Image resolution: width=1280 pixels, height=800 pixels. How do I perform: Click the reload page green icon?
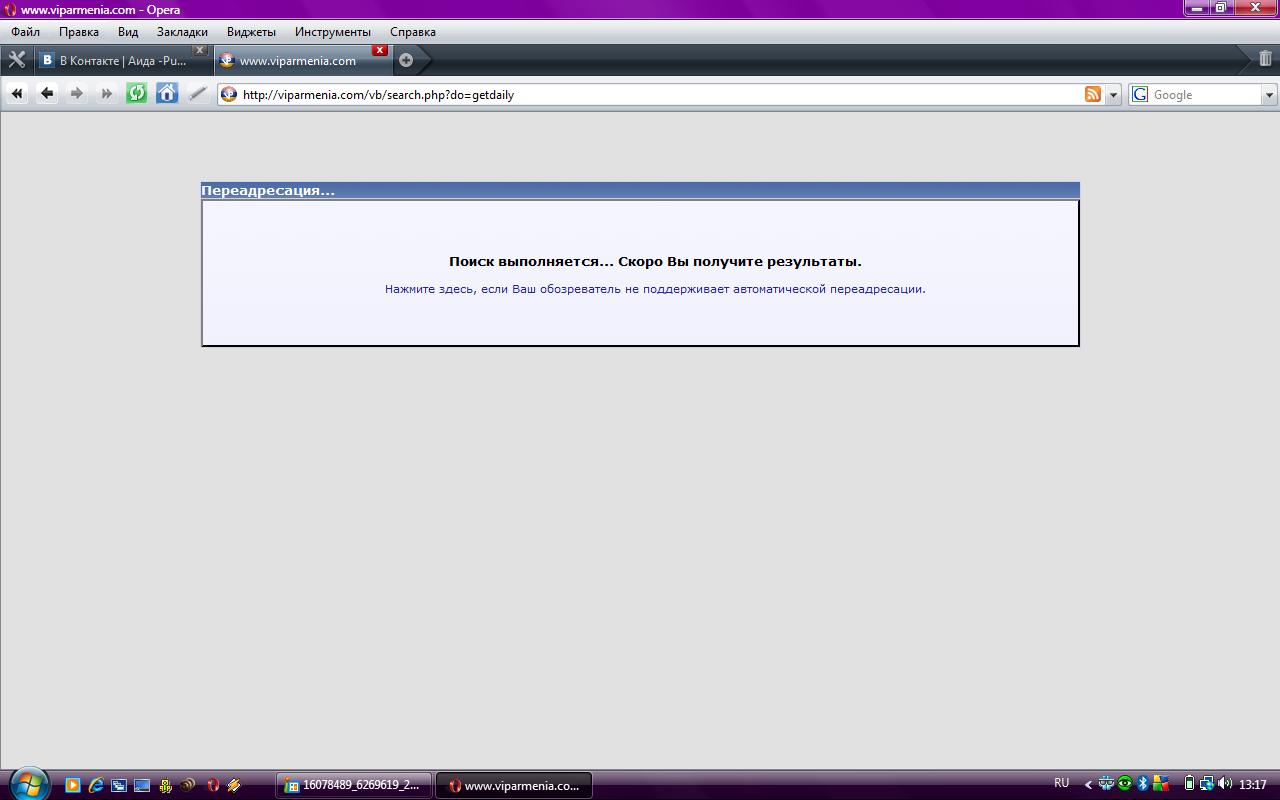click(x=137, y=94)
